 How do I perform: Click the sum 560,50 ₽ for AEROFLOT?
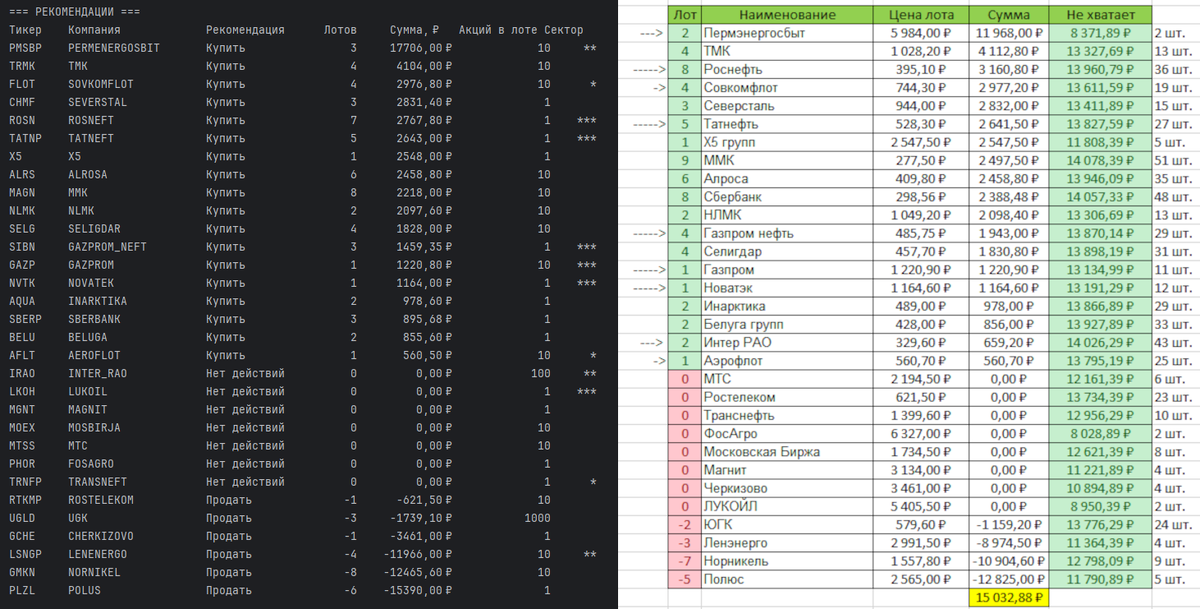tap(427, 355)
